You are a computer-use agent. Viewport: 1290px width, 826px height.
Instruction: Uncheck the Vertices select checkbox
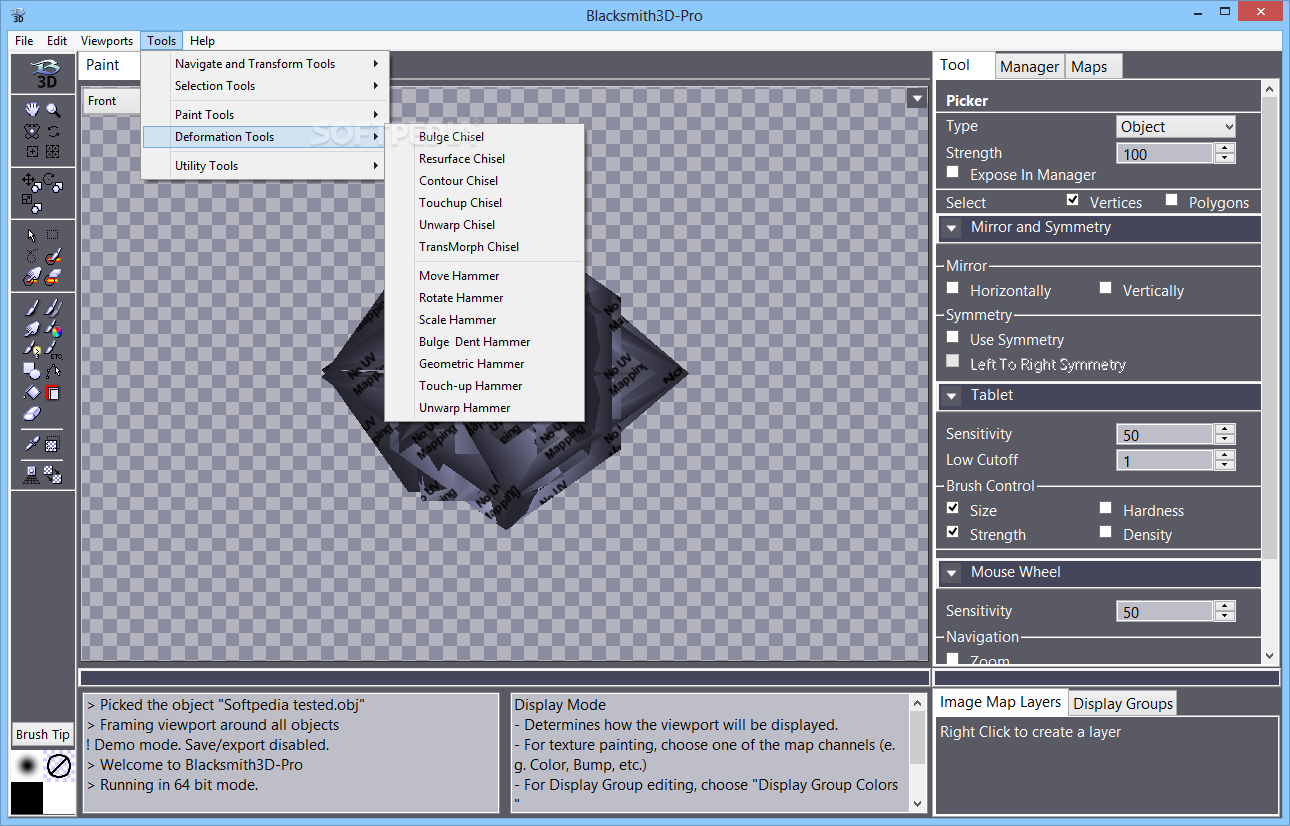click(1073, 200)
